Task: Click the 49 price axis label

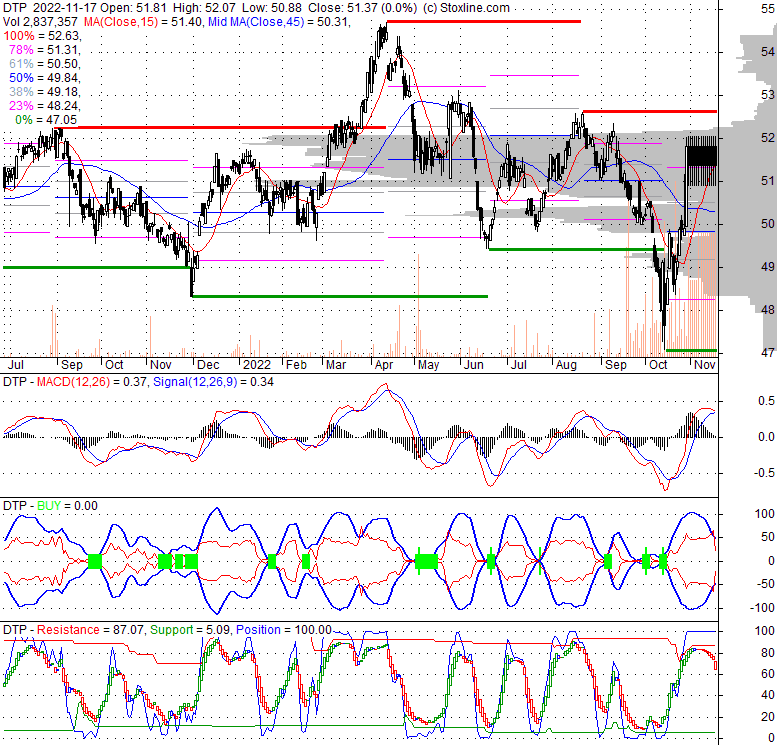Action: click(768, 266)
